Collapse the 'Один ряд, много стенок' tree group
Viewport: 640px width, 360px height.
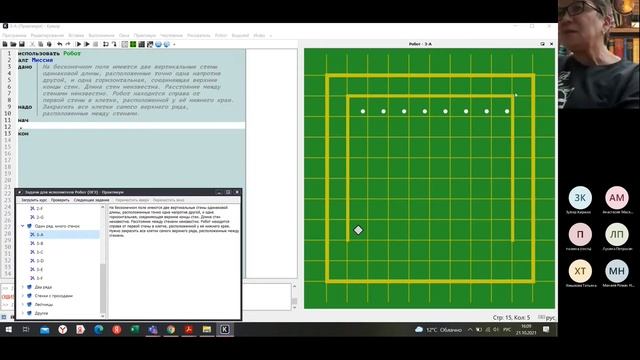click(22, 226)
